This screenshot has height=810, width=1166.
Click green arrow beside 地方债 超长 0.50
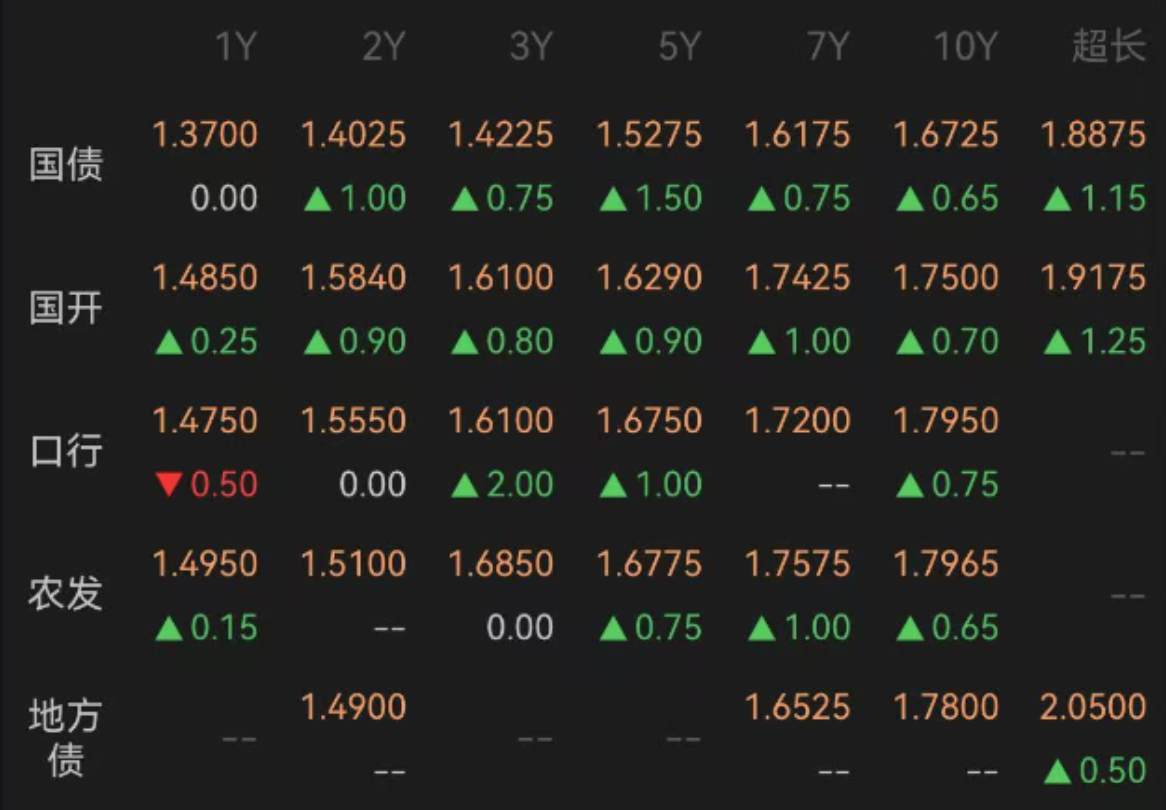(x=1057, y=771)
